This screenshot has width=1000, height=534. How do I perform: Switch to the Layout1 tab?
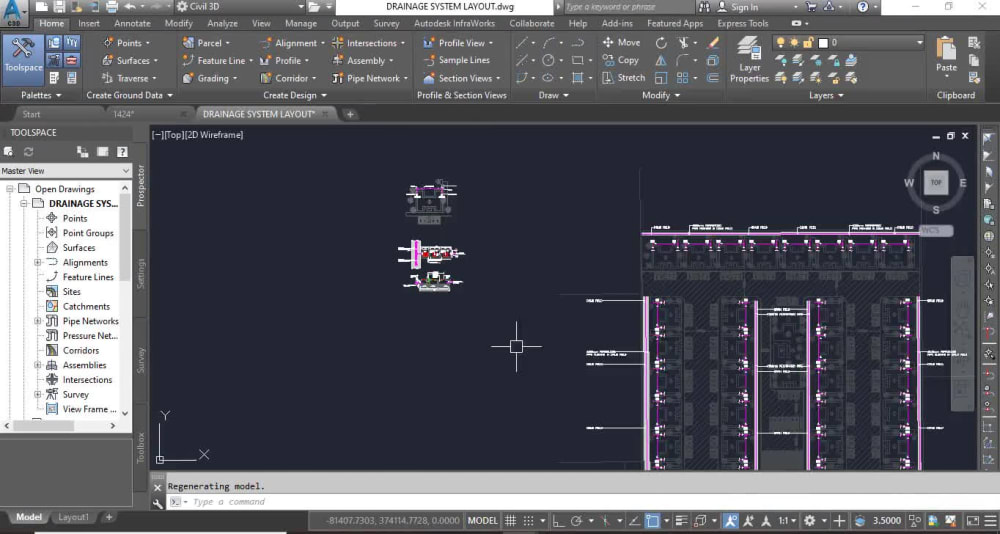click(x=73, y=517)
